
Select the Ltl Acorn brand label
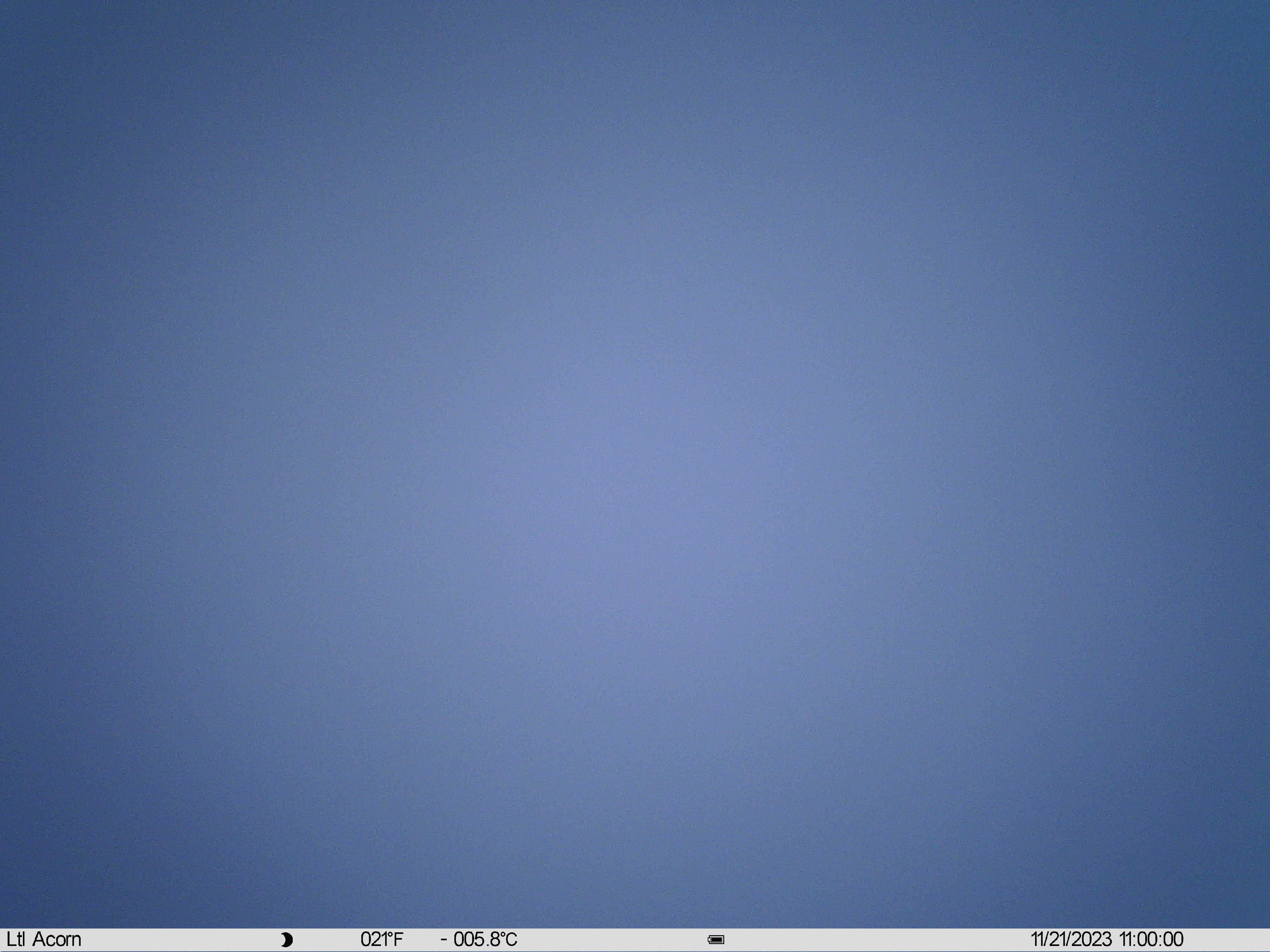tap(43, 939)
